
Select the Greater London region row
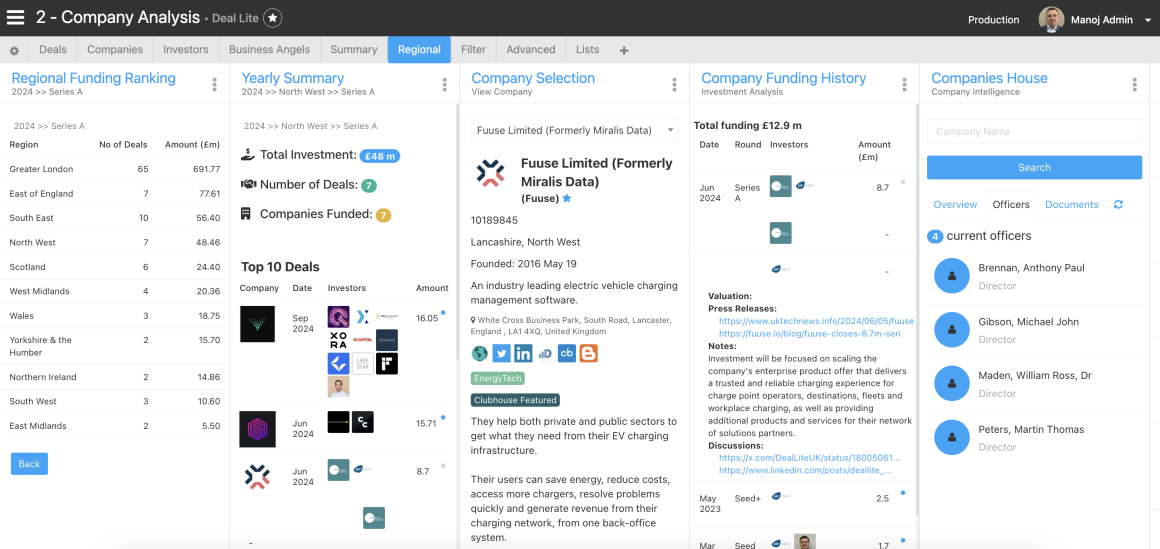[x=115, y=169]
